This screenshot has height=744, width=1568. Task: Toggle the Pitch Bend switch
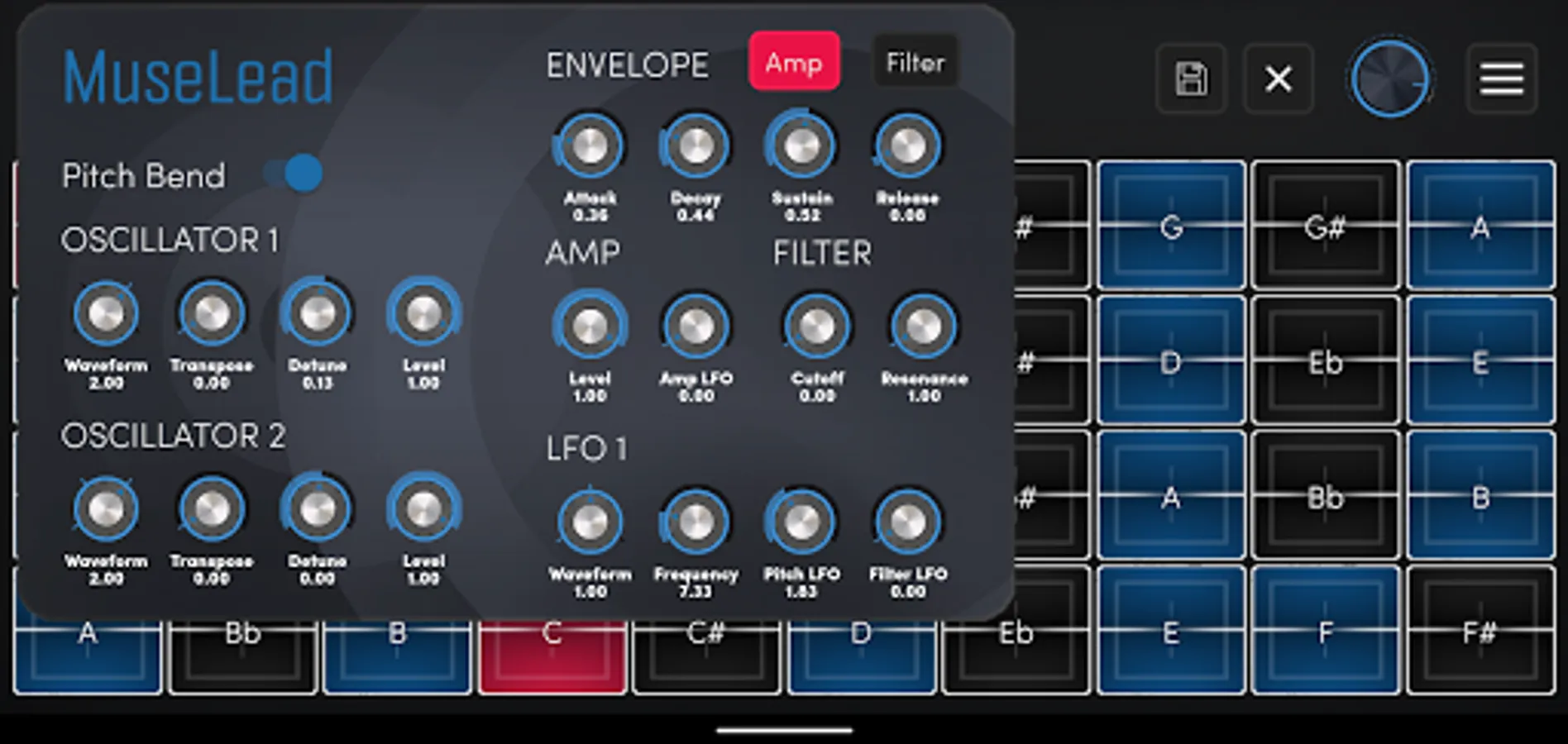point(294,174)
